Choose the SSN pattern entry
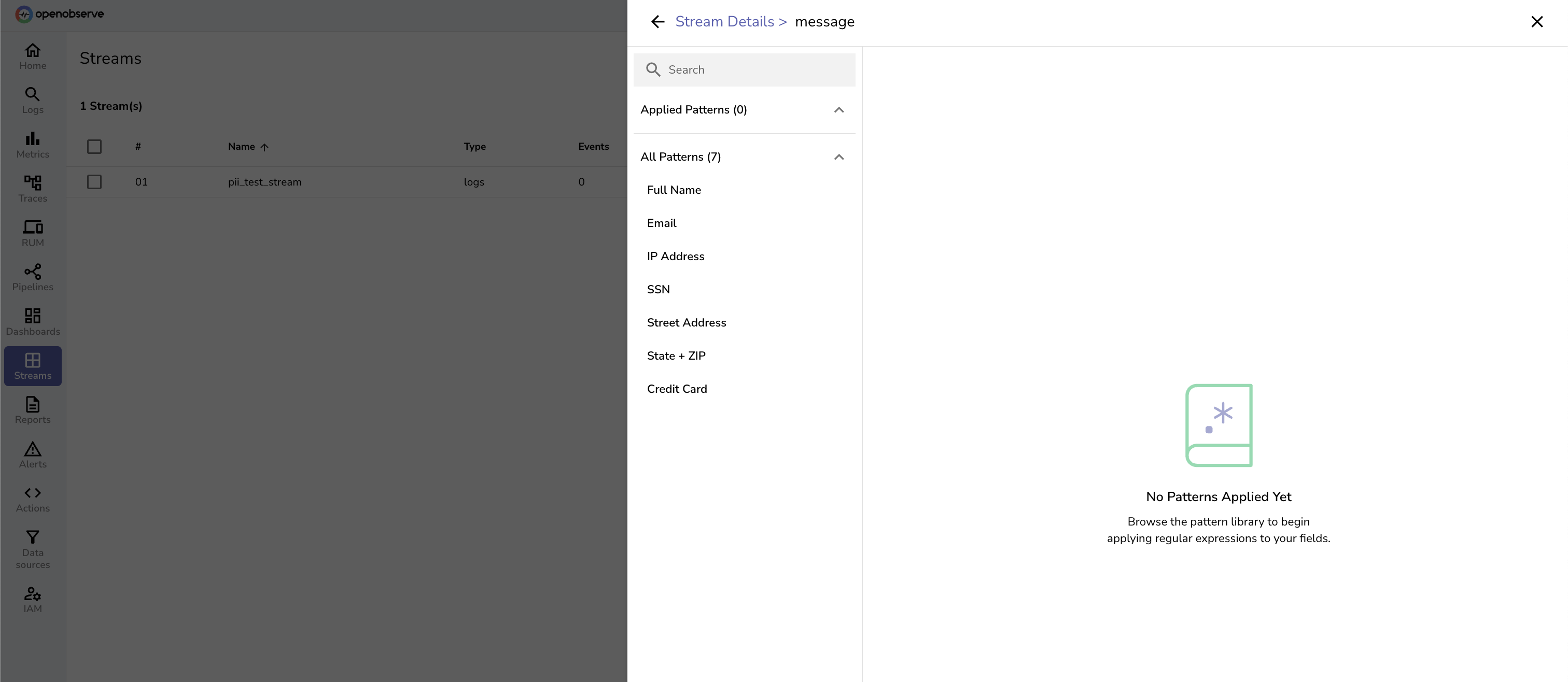 [x=658, y=290]
